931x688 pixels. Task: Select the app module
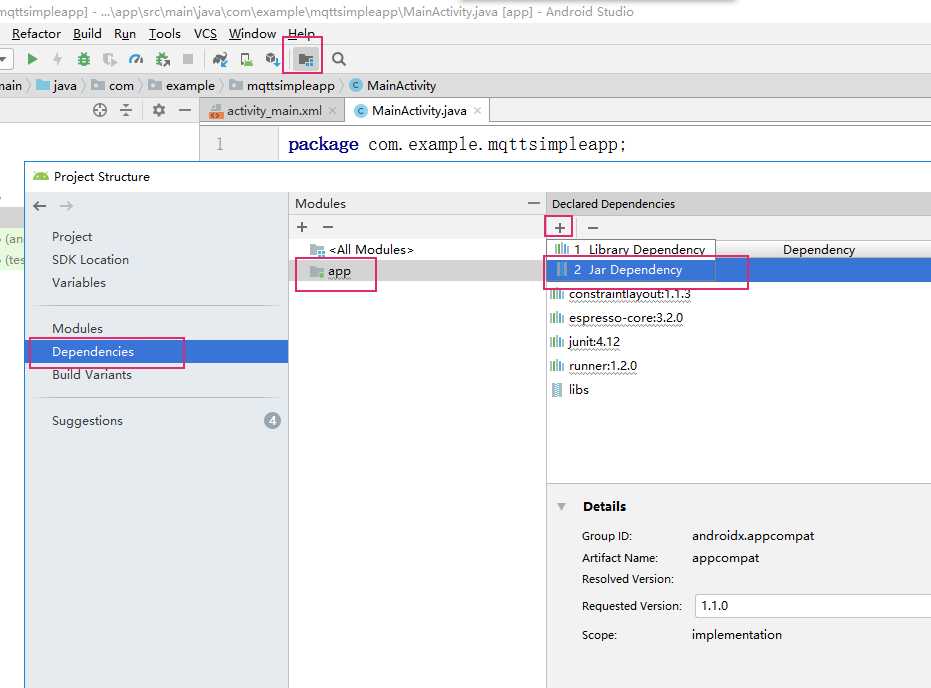[x=416, y=271]
